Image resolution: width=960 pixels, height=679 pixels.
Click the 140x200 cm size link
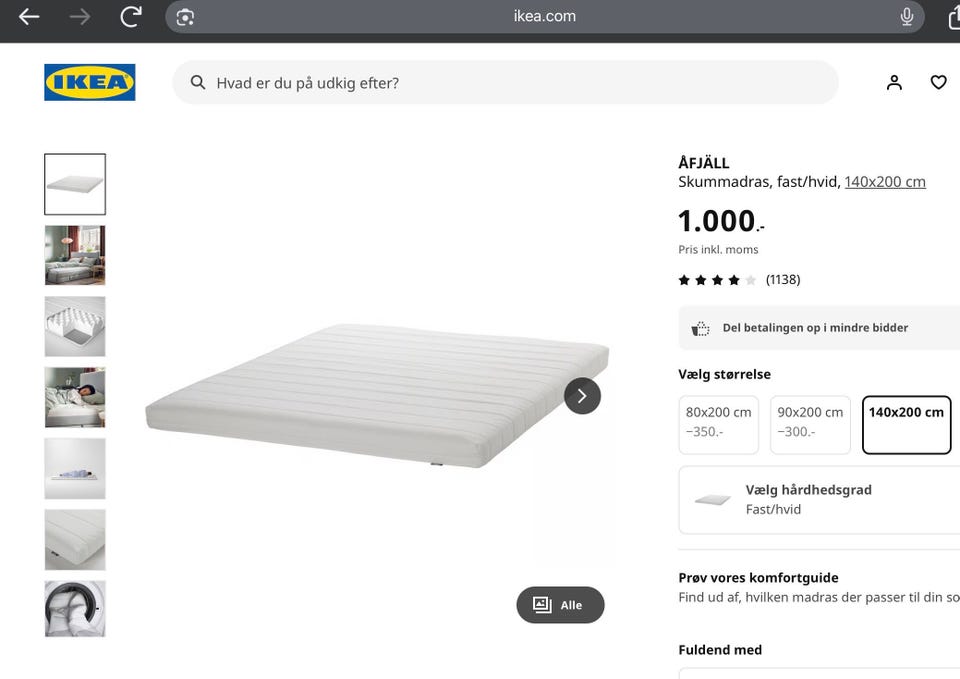pyautogui.click(x=885, y=182)
